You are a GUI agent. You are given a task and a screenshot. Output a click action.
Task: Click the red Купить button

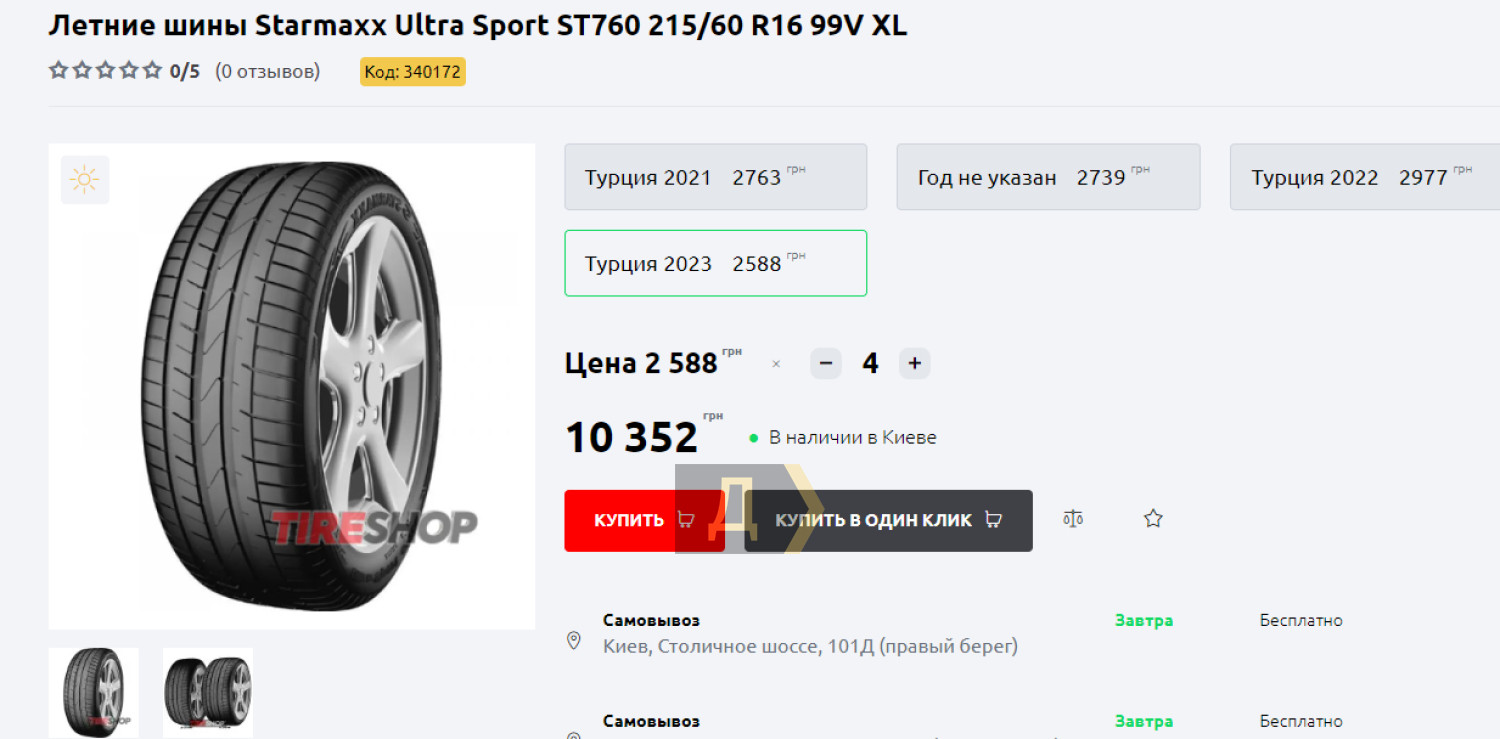coord(644,520)
